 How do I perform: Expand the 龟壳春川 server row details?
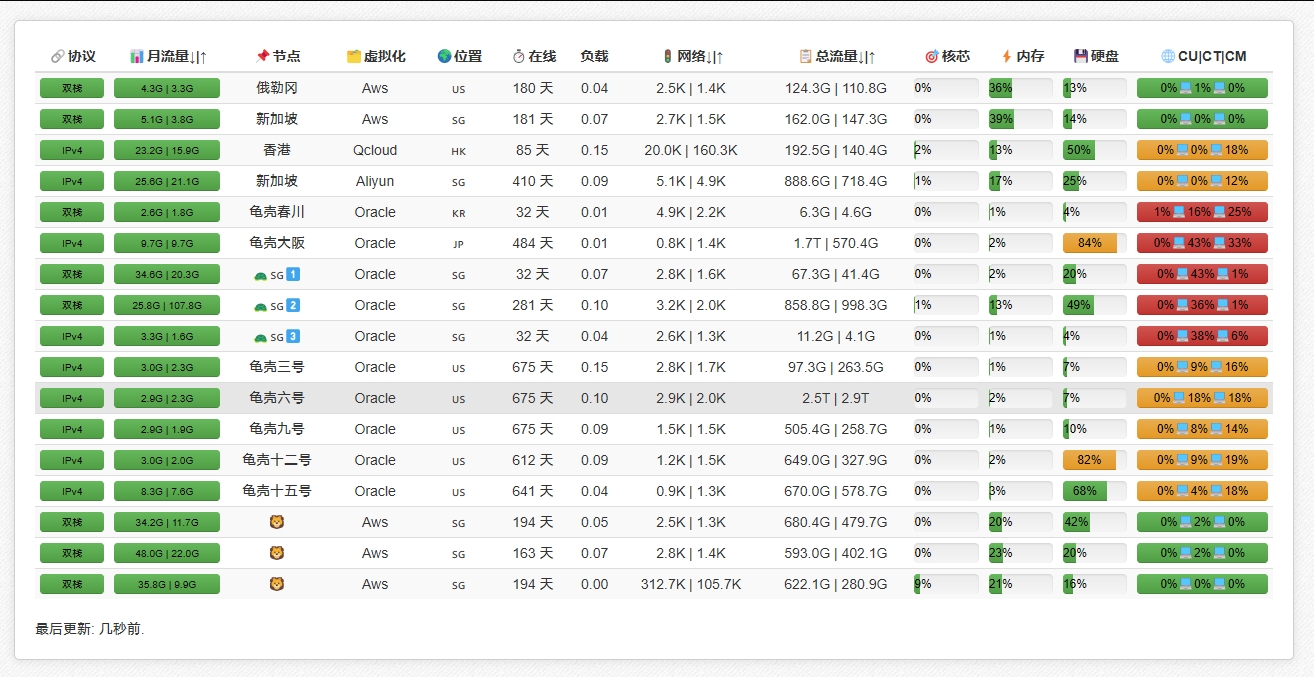(277, 212)
